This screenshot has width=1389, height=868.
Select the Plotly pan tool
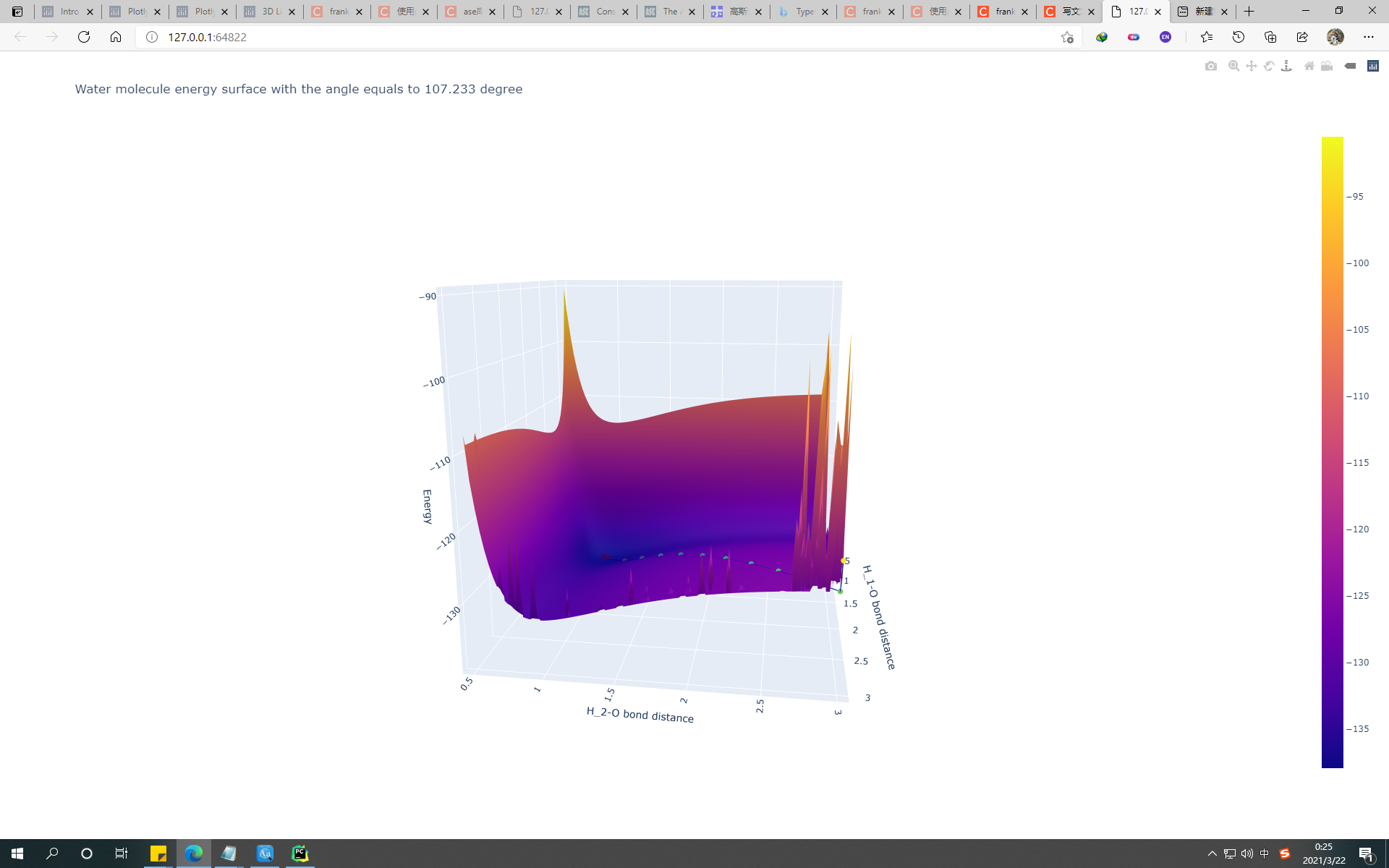1252,66
